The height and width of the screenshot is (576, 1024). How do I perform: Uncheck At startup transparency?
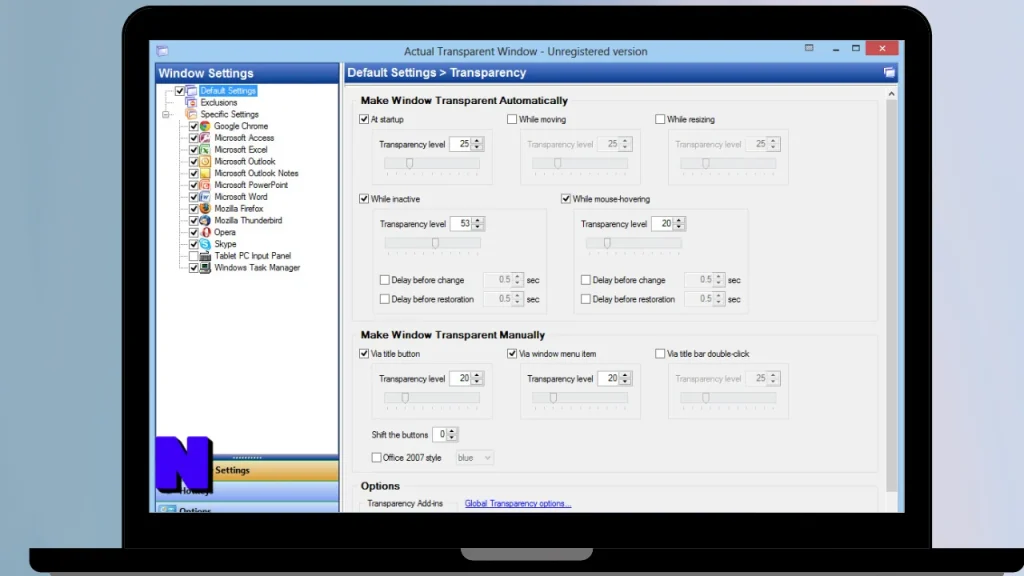[x=364, y=120]
